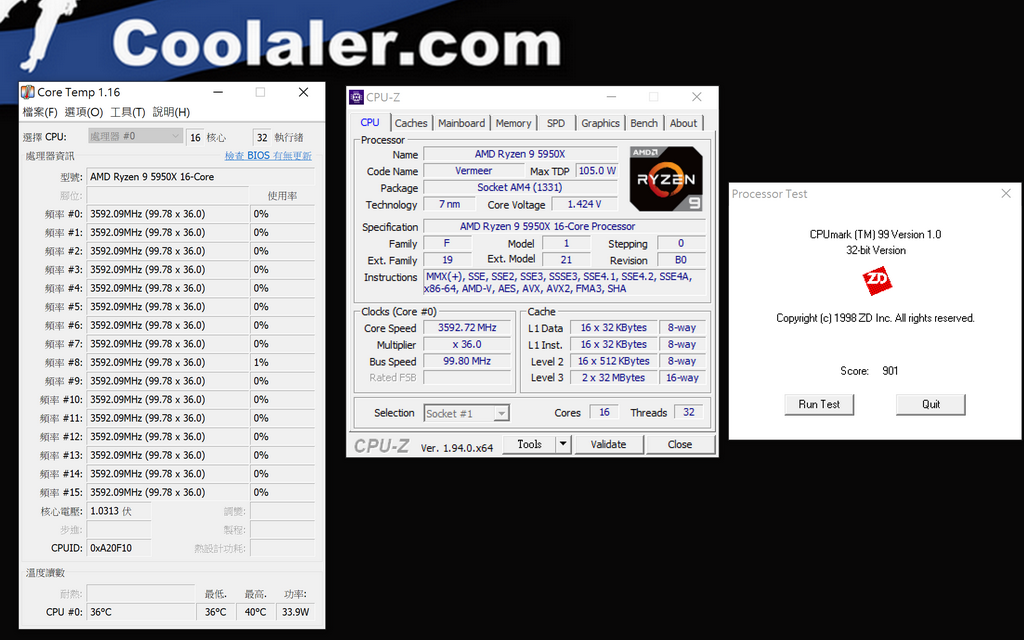The image size is (1024, 640).
Task: Open the 工具(T) menu in Core Temp
Action: coord(127,112)
